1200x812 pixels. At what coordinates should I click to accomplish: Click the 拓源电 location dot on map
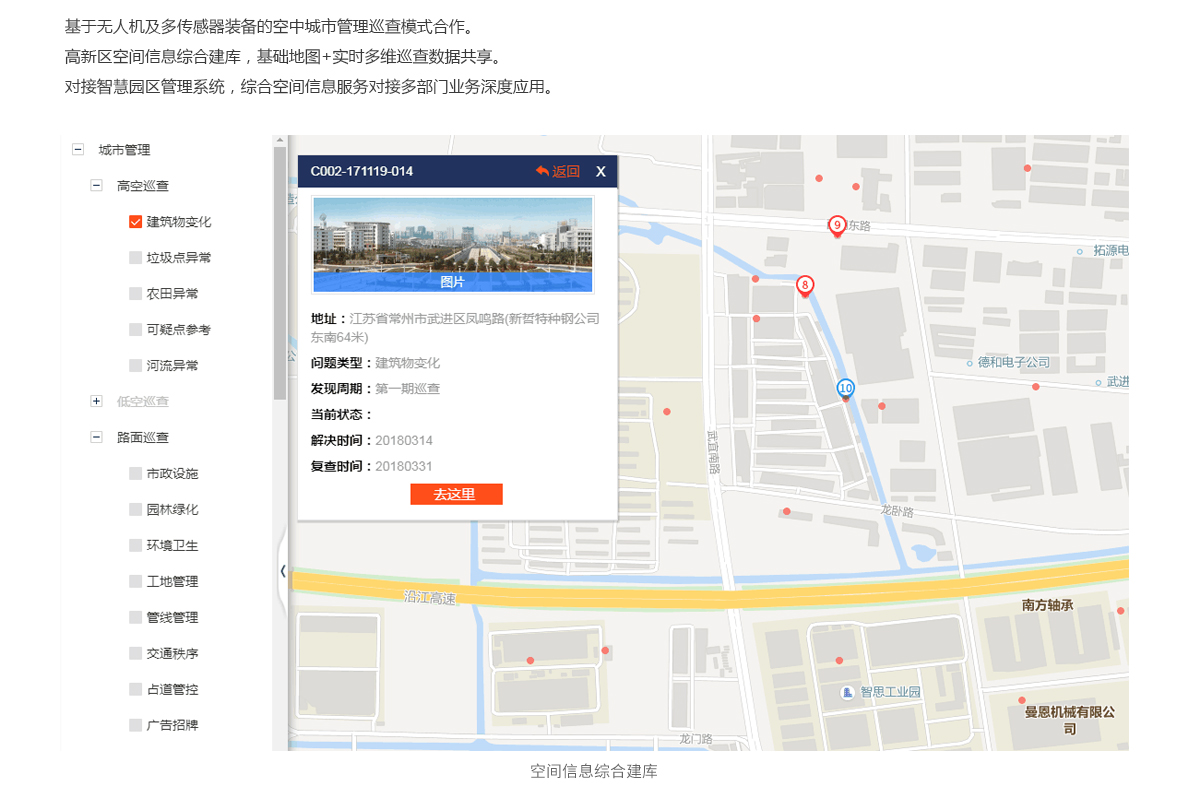click(1080, 251)
